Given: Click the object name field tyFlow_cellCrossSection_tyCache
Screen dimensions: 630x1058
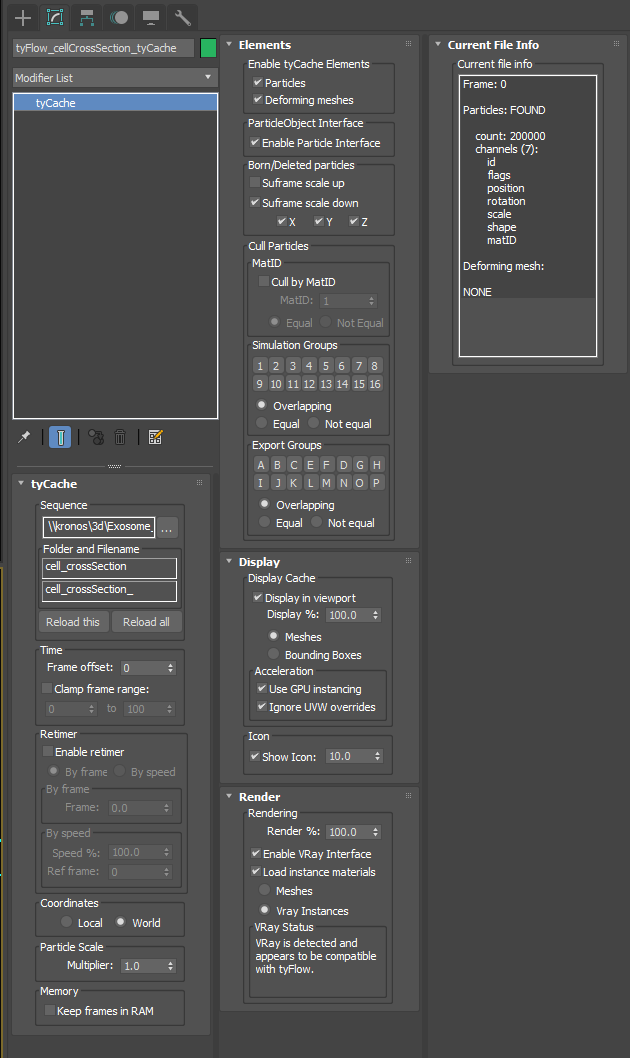Looking at the screenshot, I should [103, 48].
